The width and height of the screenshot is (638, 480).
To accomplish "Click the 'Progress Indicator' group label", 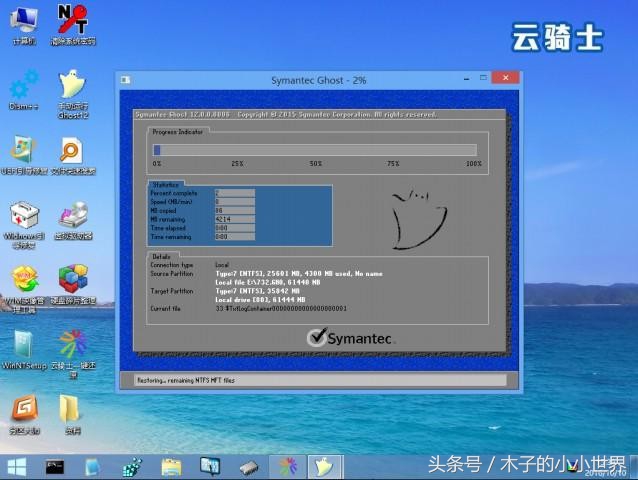I will (177, 132).
